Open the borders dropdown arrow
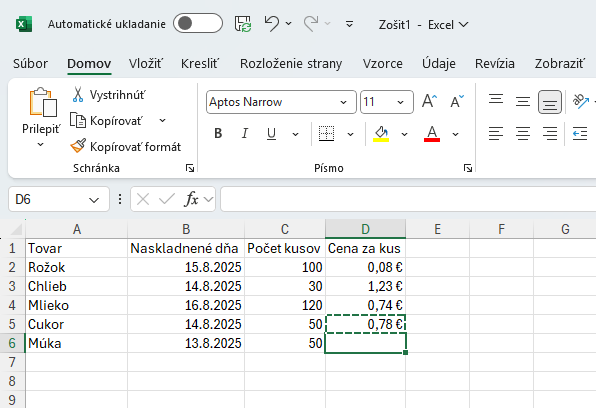The image size is (596, 408). point(350,134)
